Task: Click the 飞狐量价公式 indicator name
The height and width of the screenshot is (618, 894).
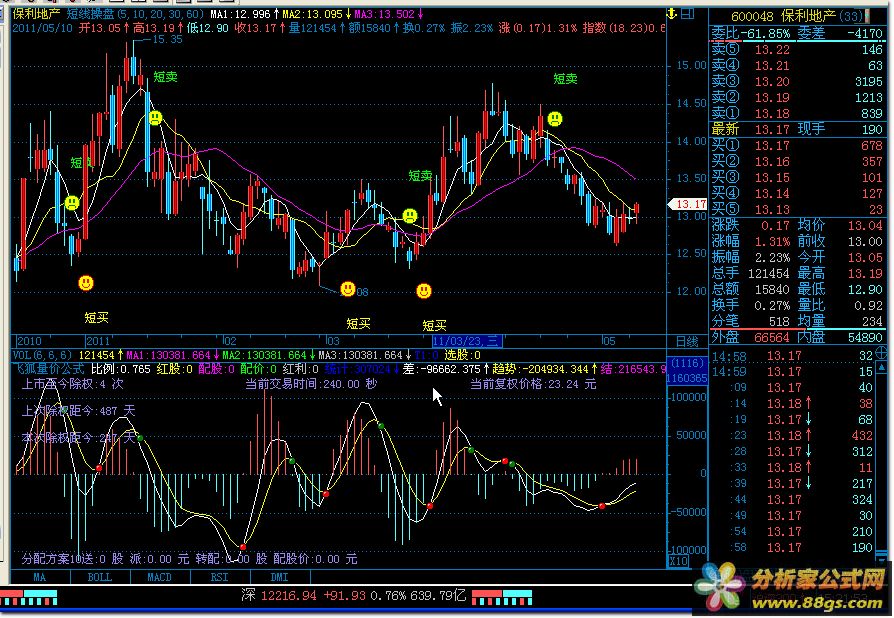Action: point(50,369)
